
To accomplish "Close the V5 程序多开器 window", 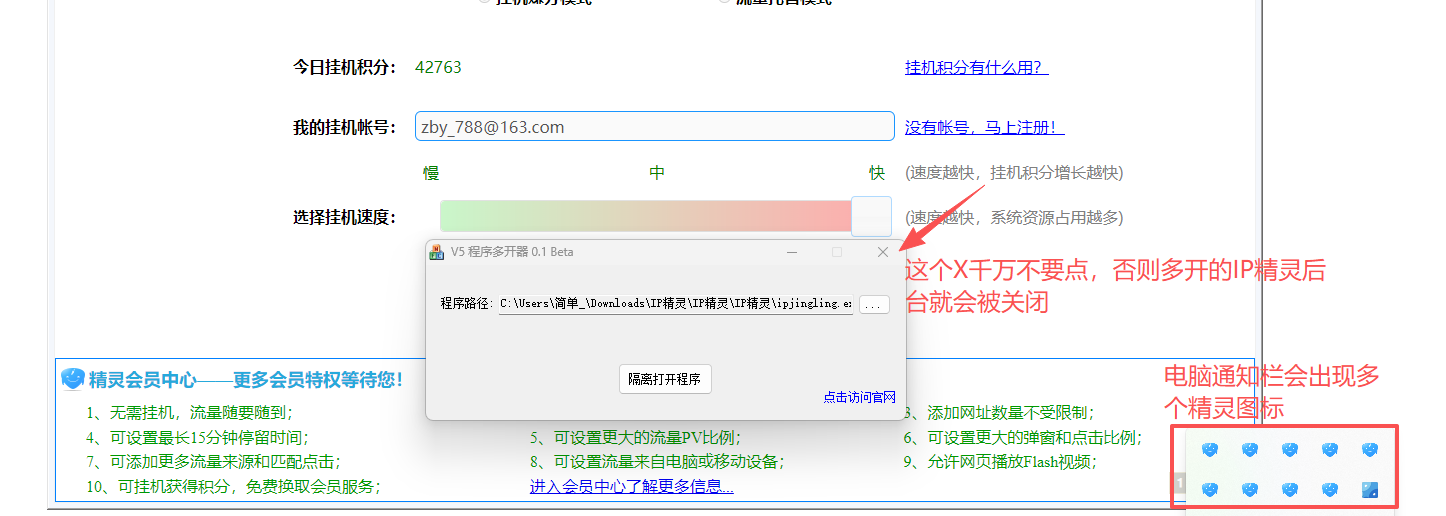I will click(883, 252).
